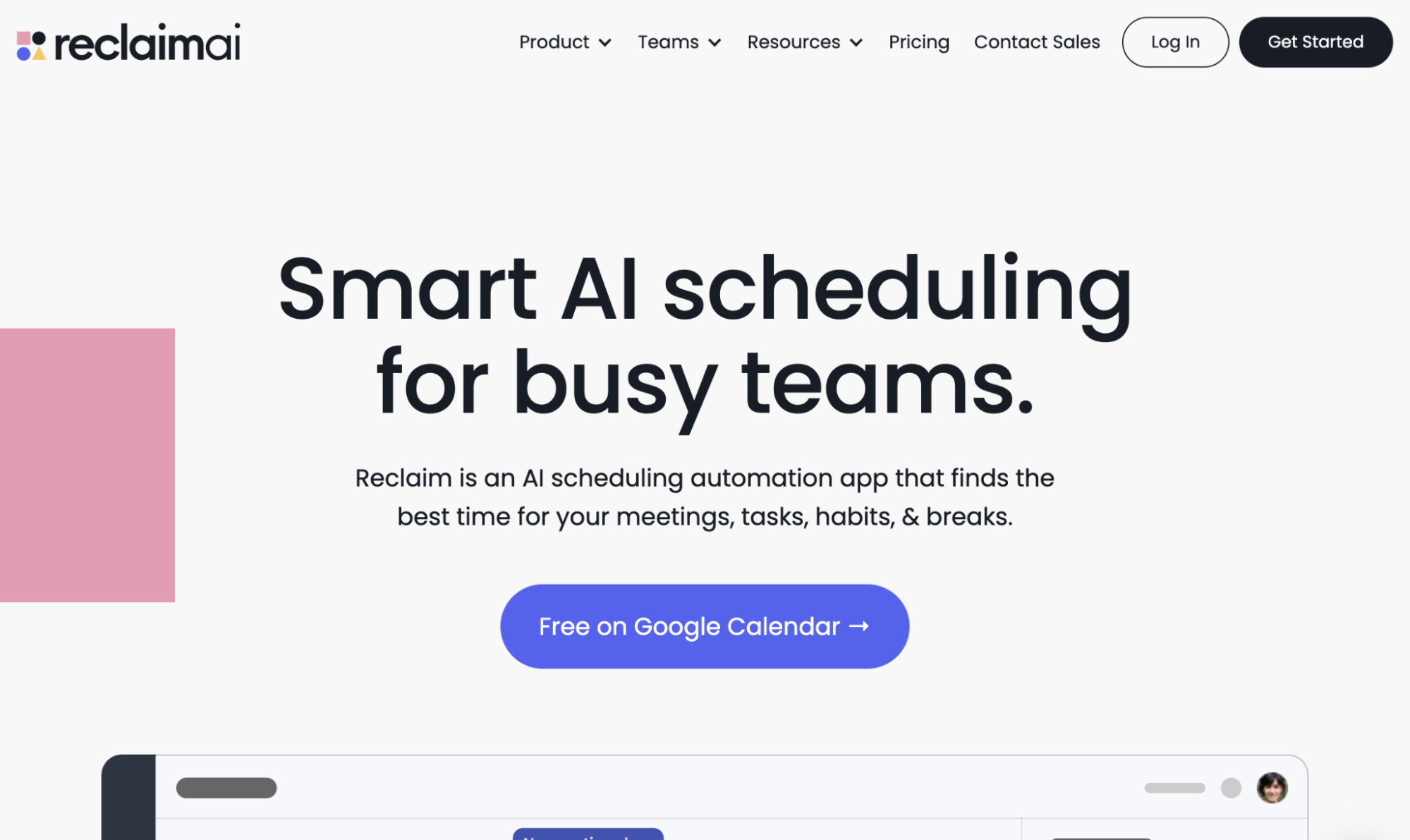Click the Log In button
Screen dimensions: 1410x840
click(x=1175, y=42)
